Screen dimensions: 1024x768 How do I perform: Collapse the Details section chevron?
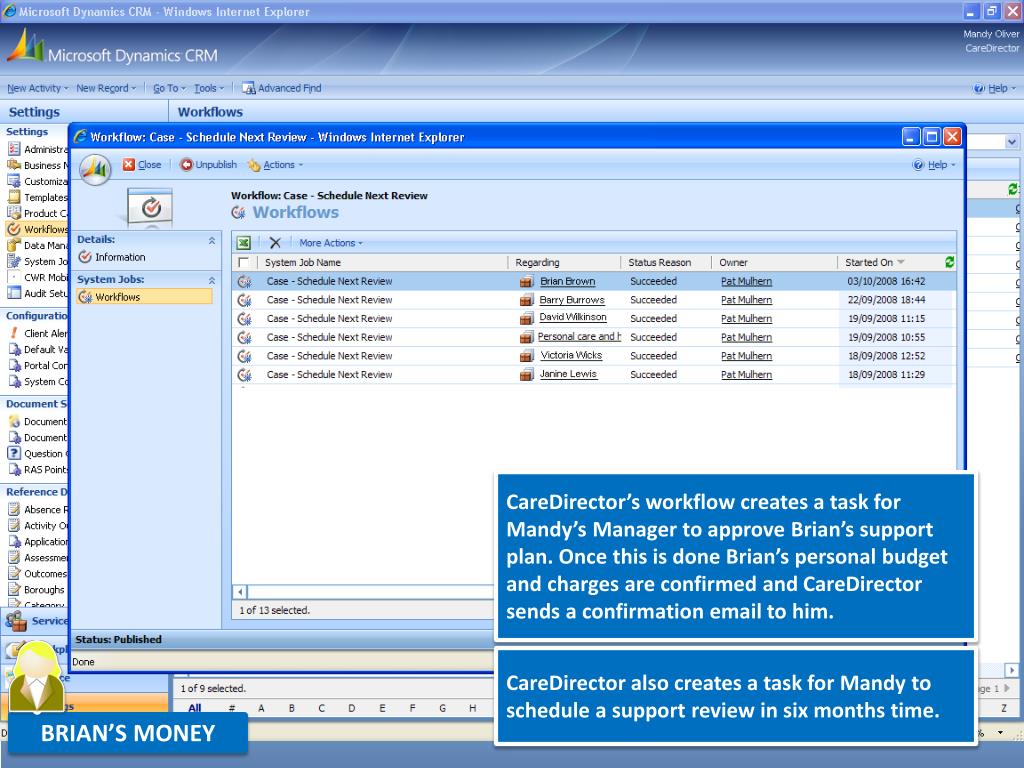pos(212,240)
